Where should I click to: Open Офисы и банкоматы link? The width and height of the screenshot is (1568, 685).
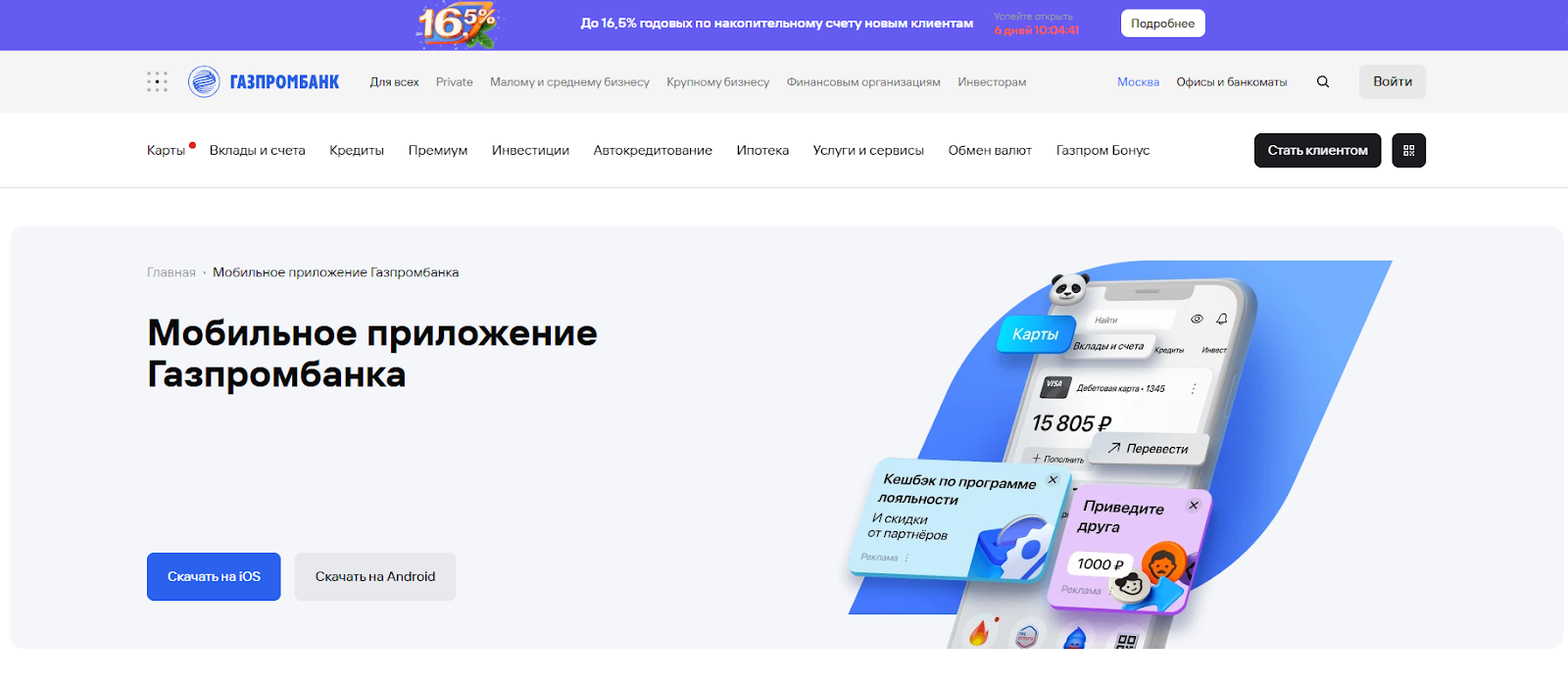click(1232, 82)
